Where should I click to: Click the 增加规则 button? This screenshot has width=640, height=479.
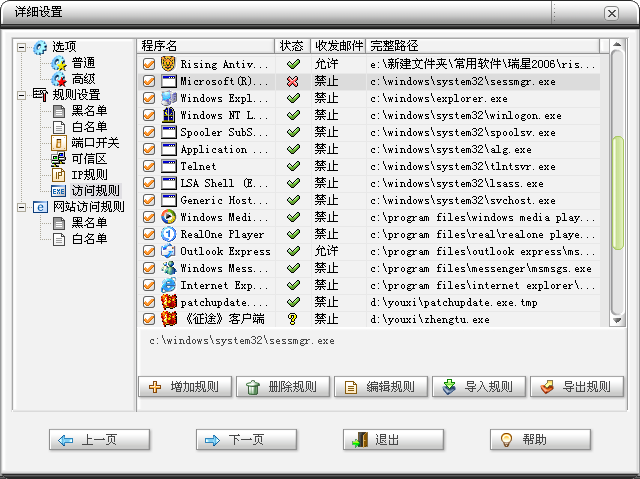[x=185, y=387]
